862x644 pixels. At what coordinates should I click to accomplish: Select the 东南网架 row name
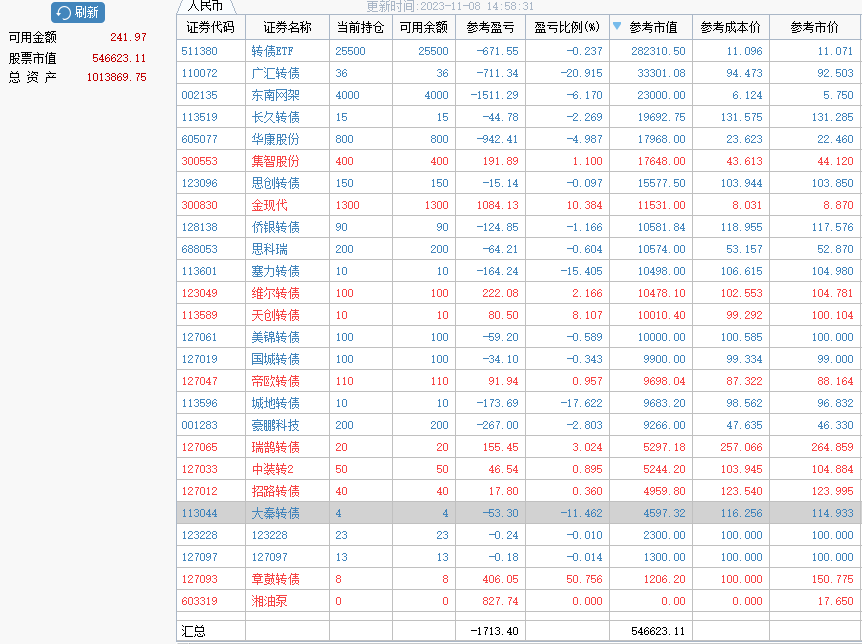click(275, 95)
